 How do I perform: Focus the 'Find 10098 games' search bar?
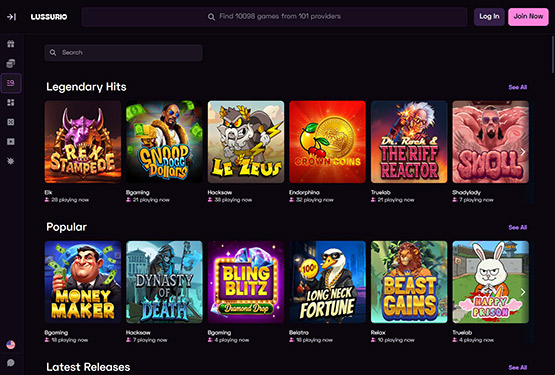pos(274,17)
